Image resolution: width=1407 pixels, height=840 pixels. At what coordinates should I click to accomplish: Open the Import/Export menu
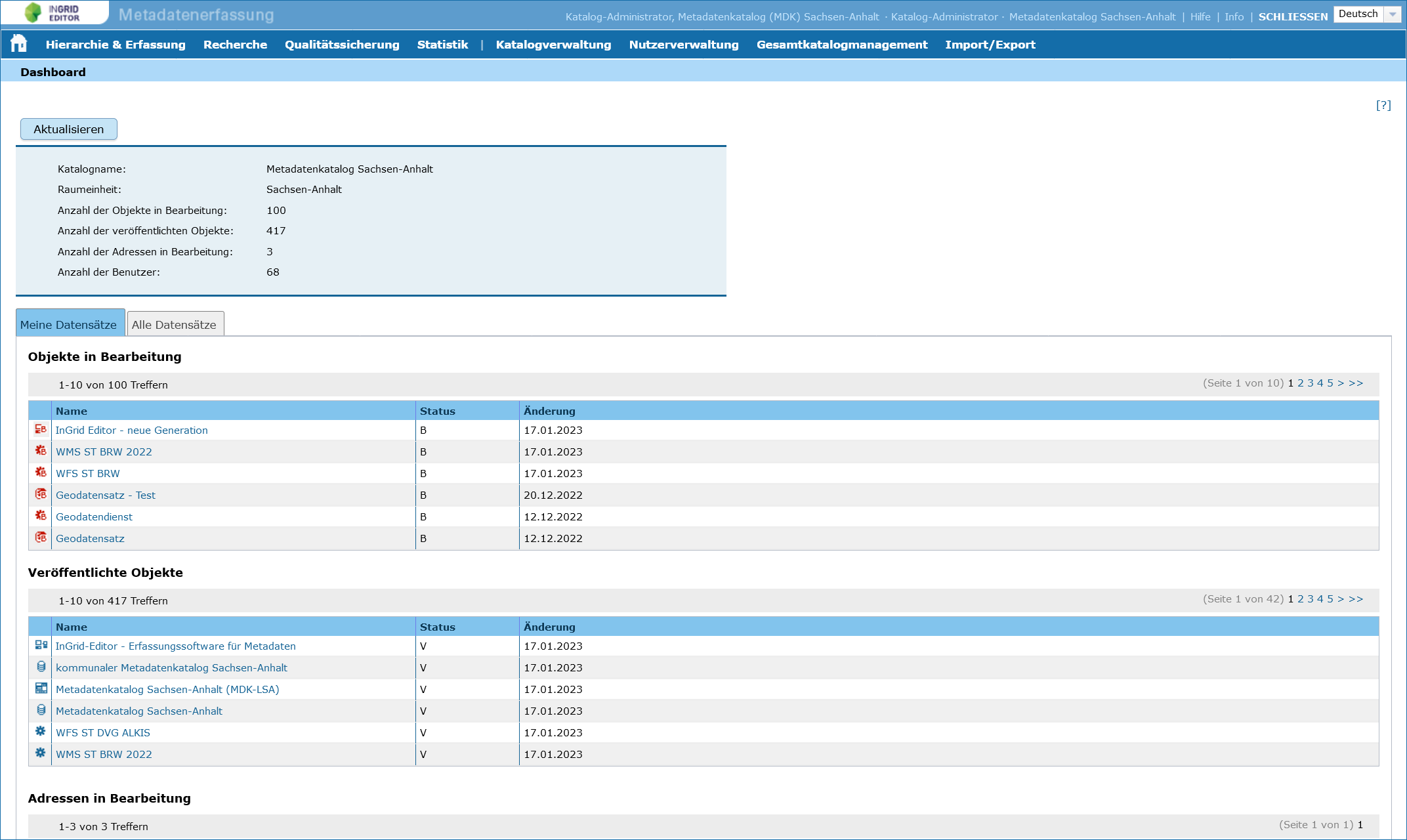[x=990, y=45]
